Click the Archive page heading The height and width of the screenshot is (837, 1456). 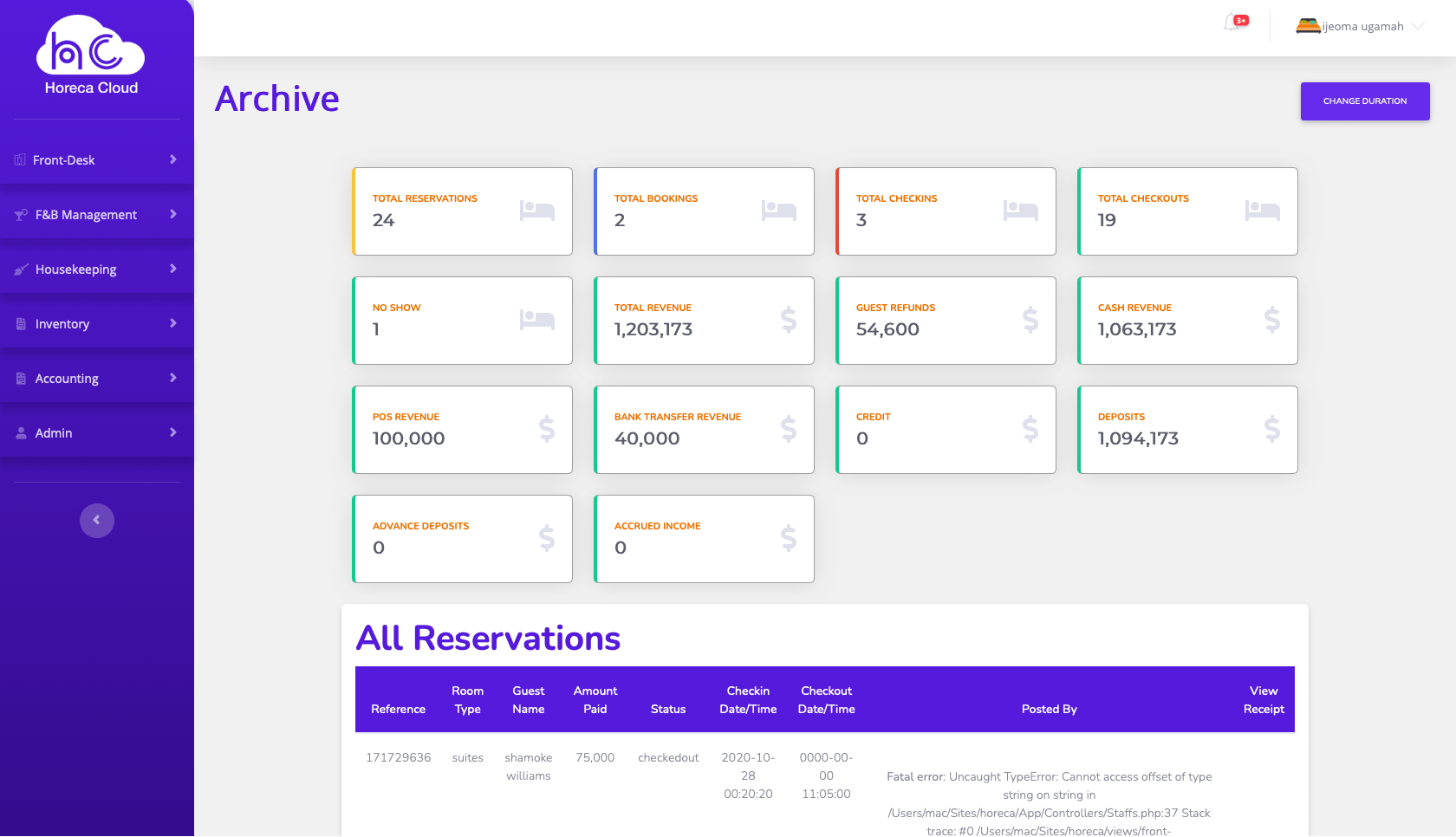click(x=277, y=99)
